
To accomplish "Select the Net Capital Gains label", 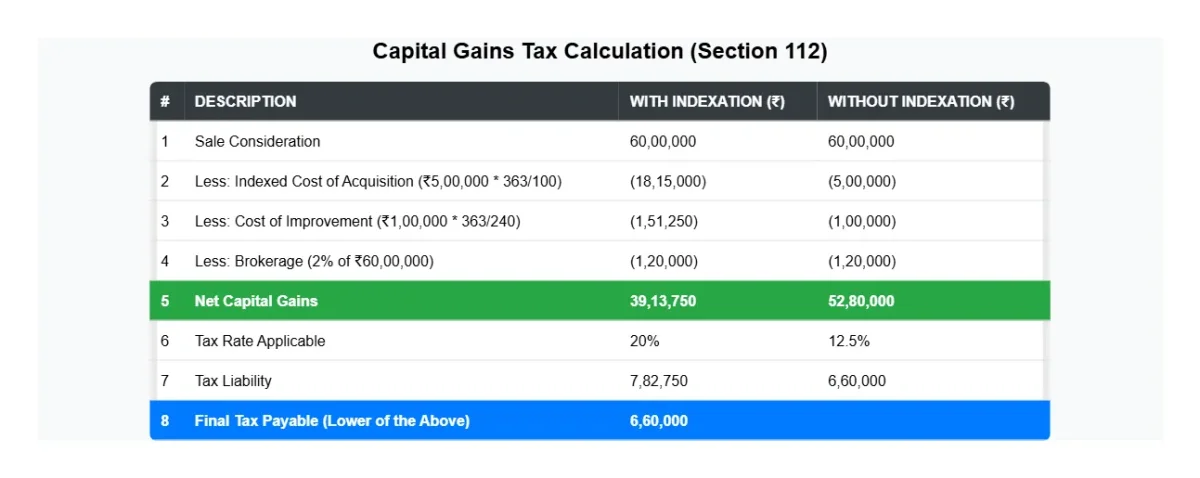I will pyautogui.click(x=256, y=301).
